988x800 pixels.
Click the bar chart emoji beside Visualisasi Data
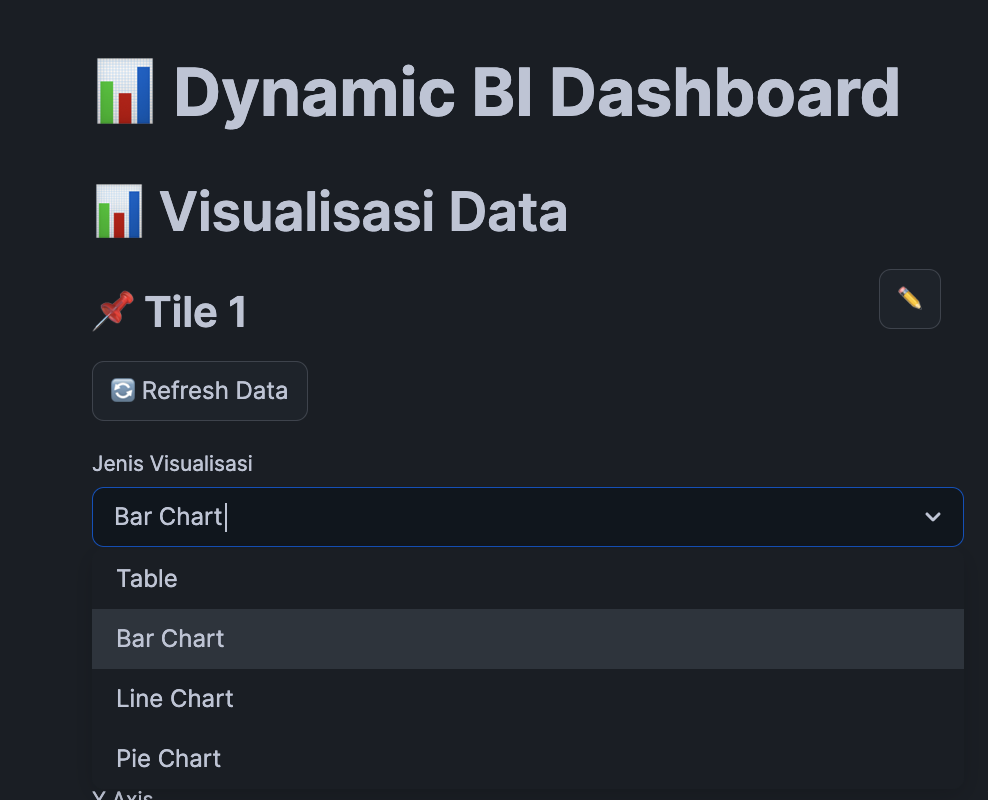[x=118, y=212]
